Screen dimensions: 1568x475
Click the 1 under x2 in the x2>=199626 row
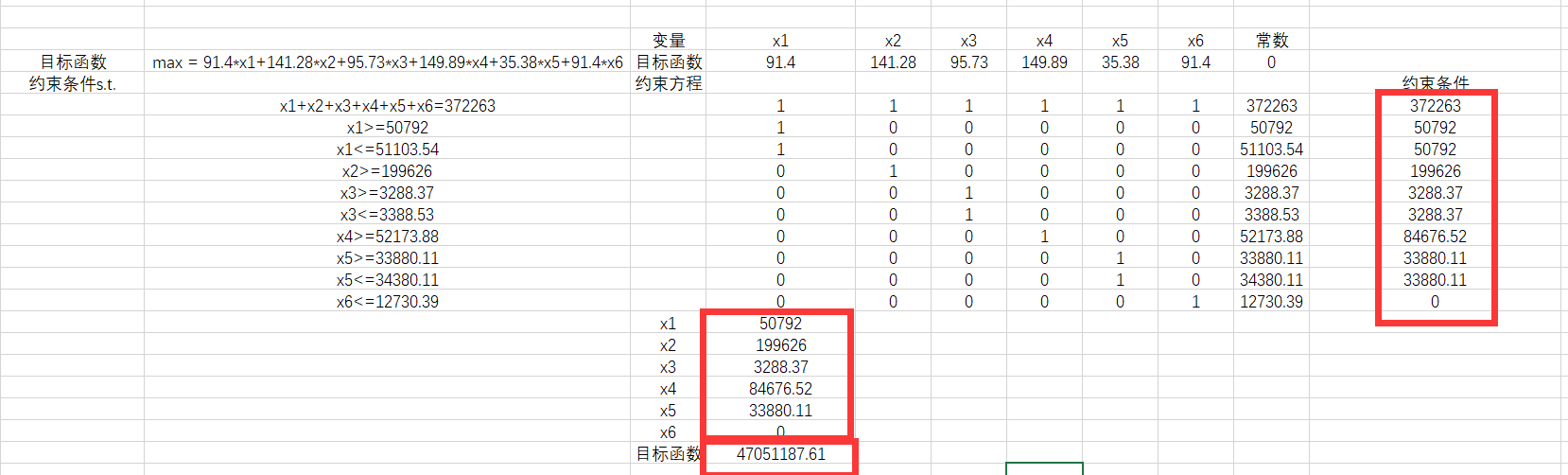[894, 171]
